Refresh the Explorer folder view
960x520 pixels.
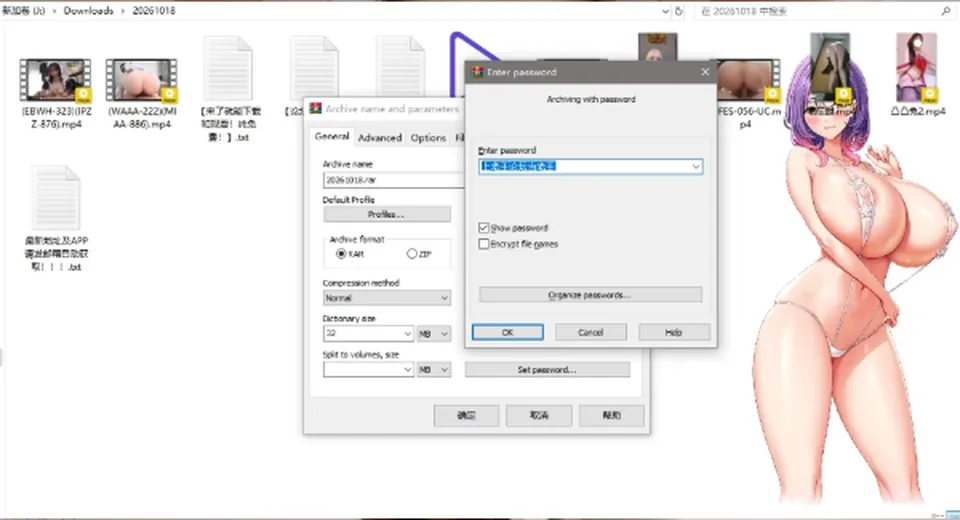pyautogui.click(x=678, y=11)
